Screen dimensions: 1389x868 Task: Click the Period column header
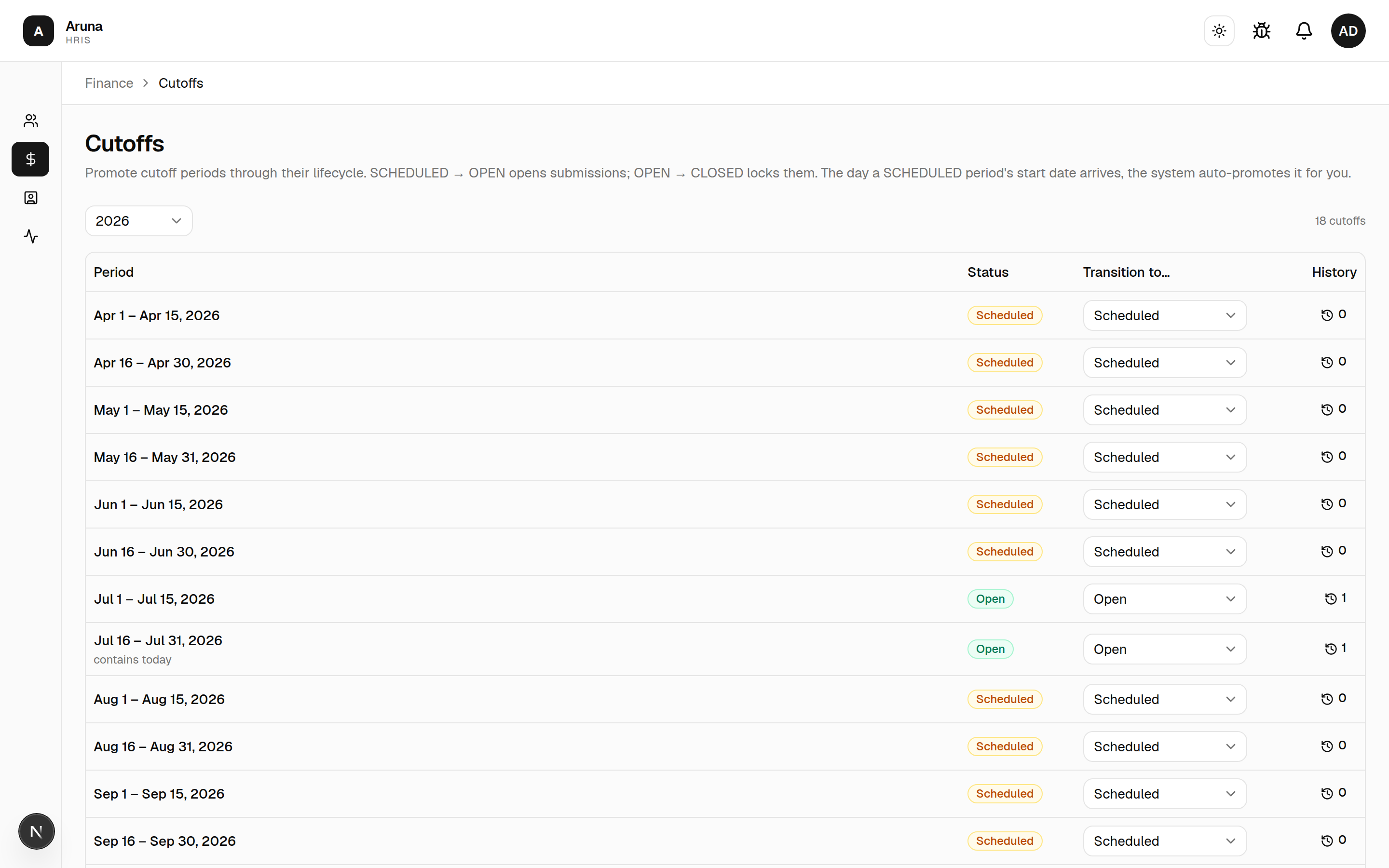(114, 272)
